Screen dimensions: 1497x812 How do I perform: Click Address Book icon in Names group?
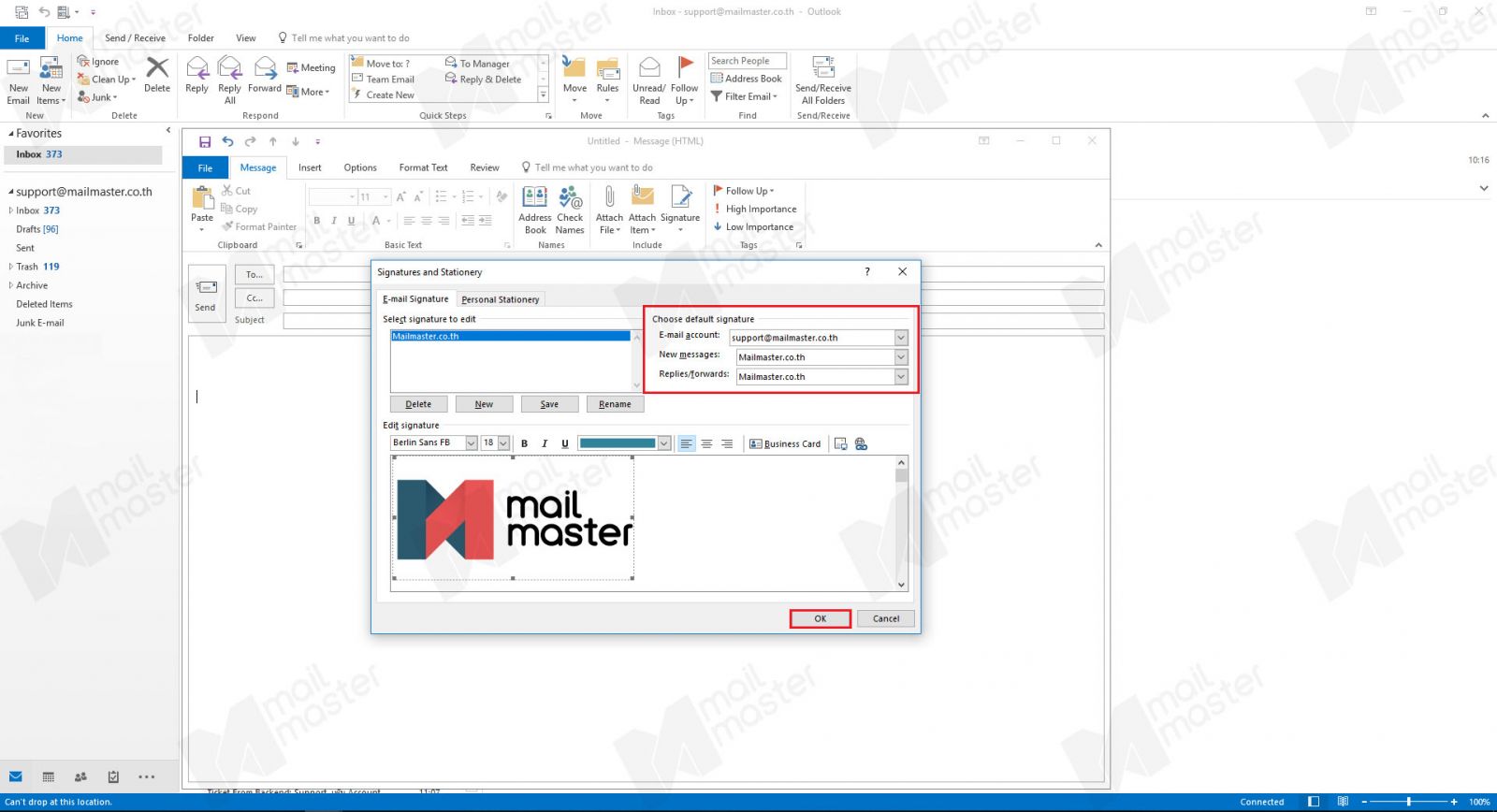[x=535, y=196]
